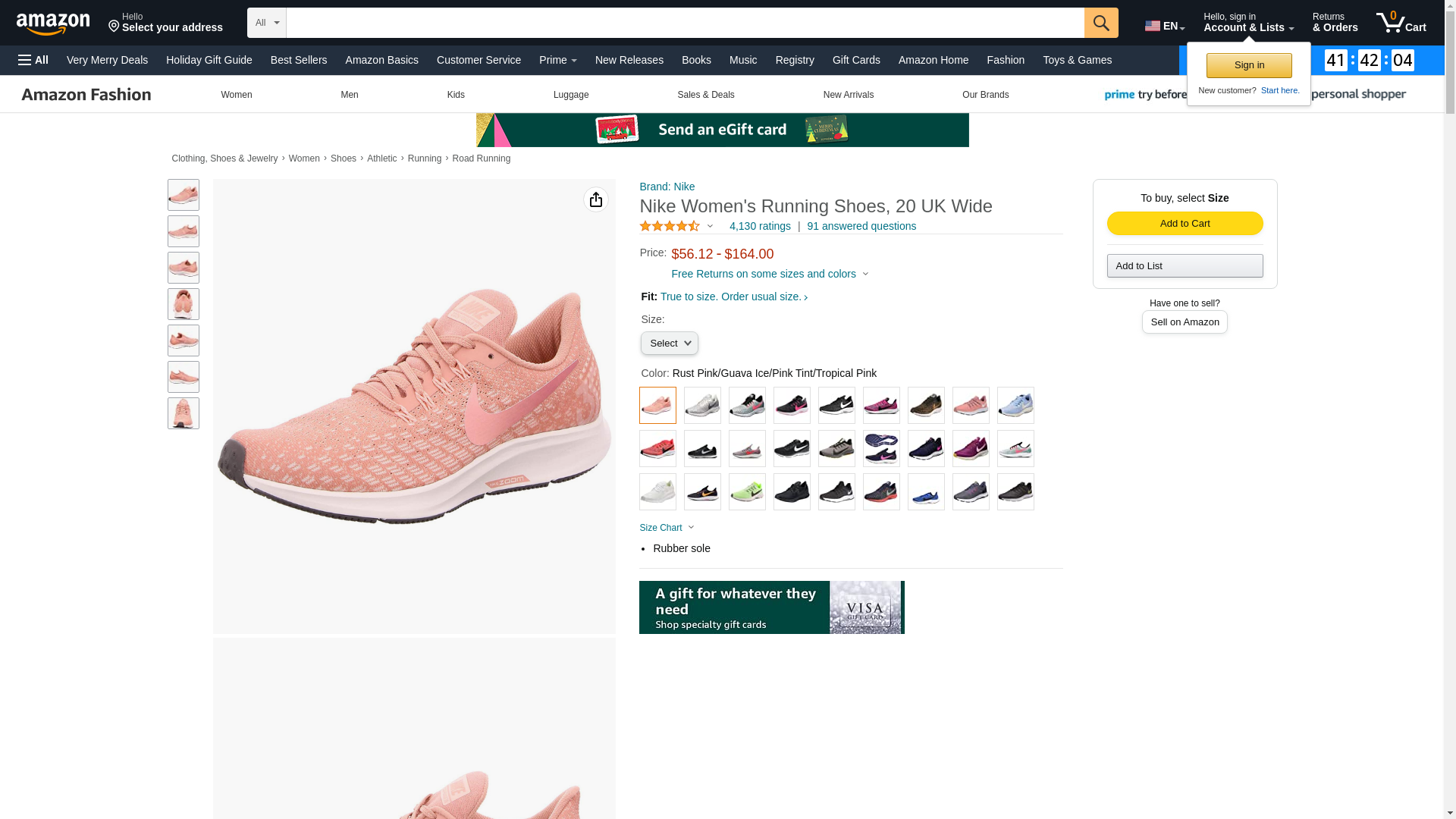This screenshot has height=819, width=1456.
Task: Open the shopping cart icon
Action: [x=1400, y=23]
